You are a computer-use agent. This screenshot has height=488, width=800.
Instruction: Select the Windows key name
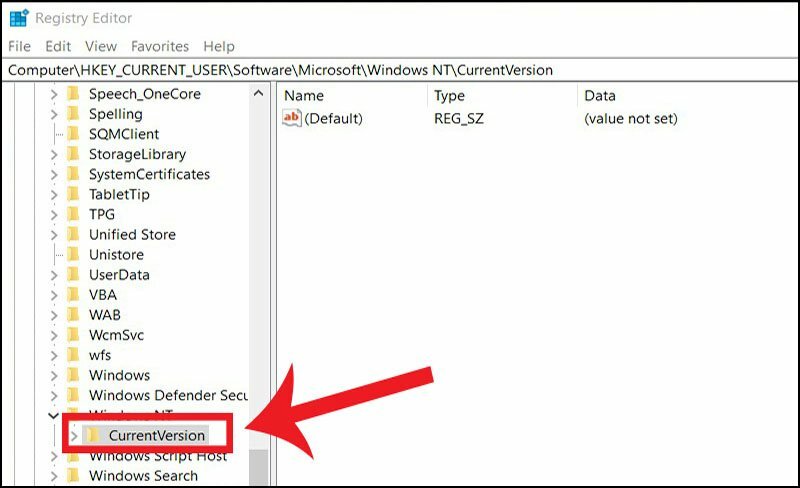tap(119, 375)
